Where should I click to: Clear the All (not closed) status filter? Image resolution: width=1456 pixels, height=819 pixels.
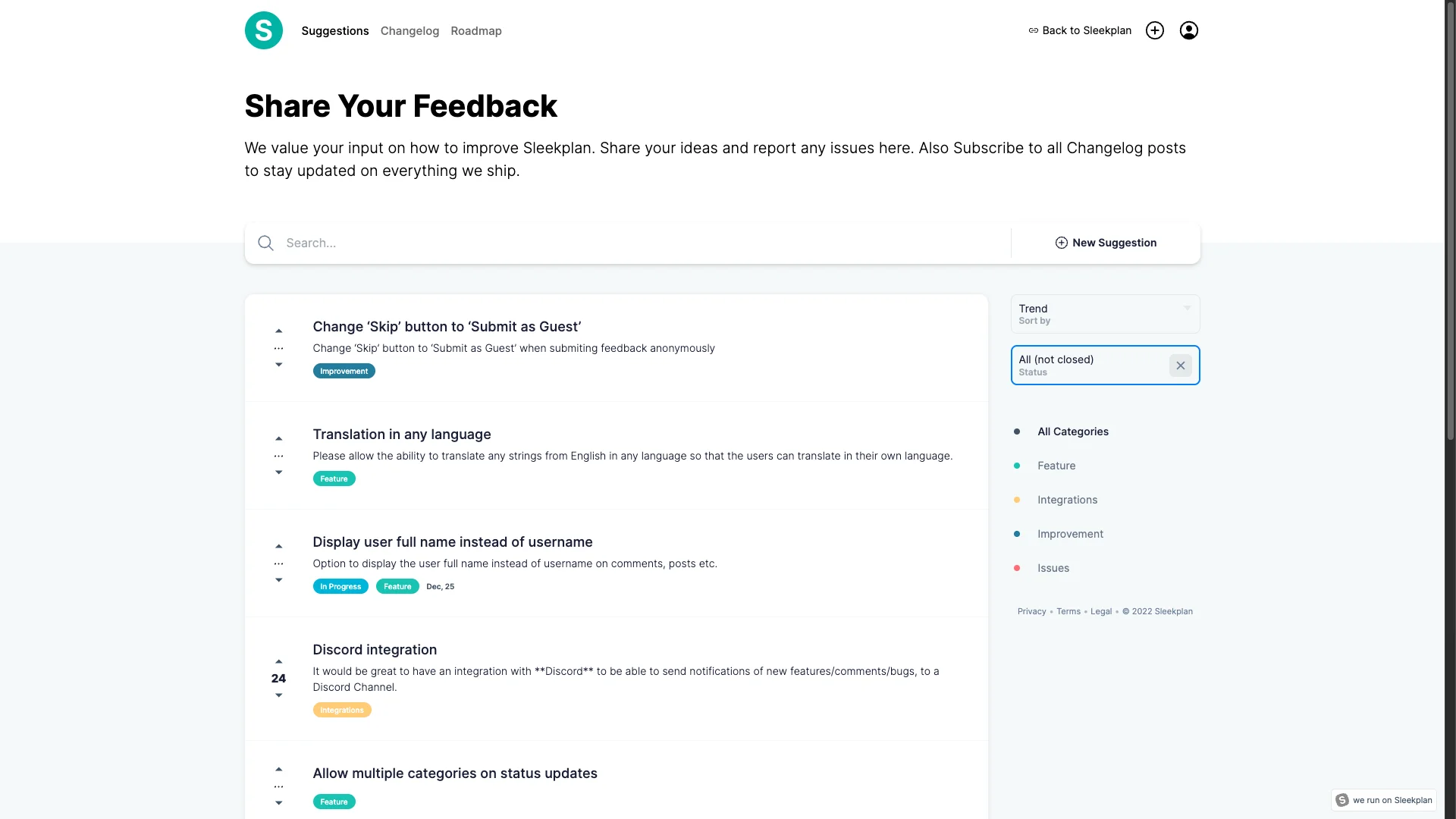coord(1180,365)
